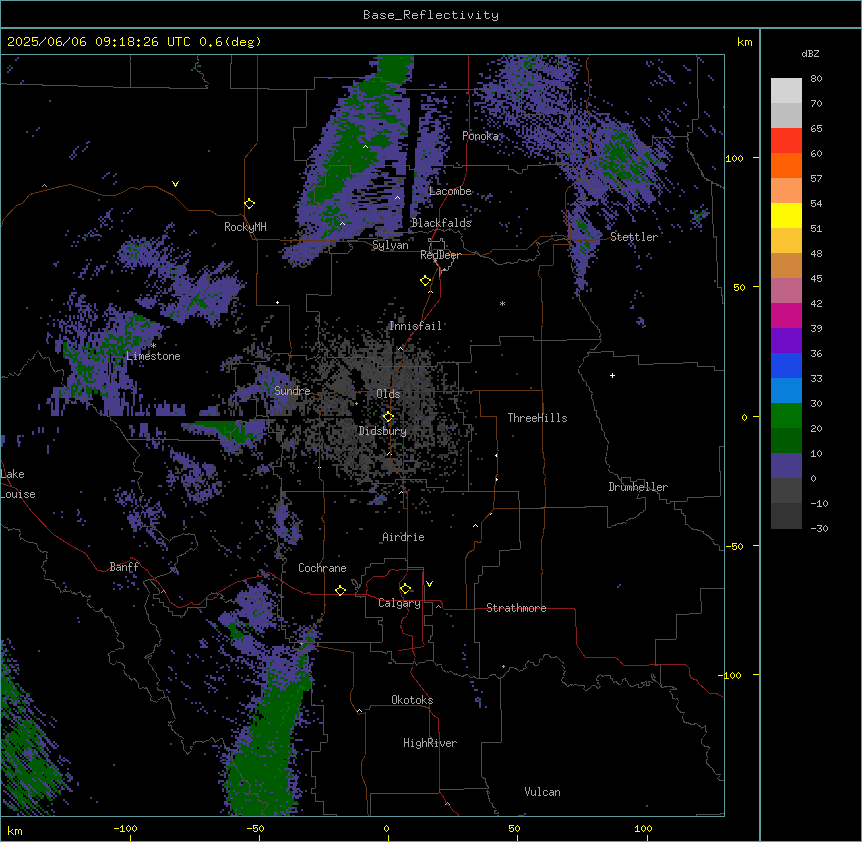Click the Base_Reflectivity title text
862x842 pixels.
[431, 15]
